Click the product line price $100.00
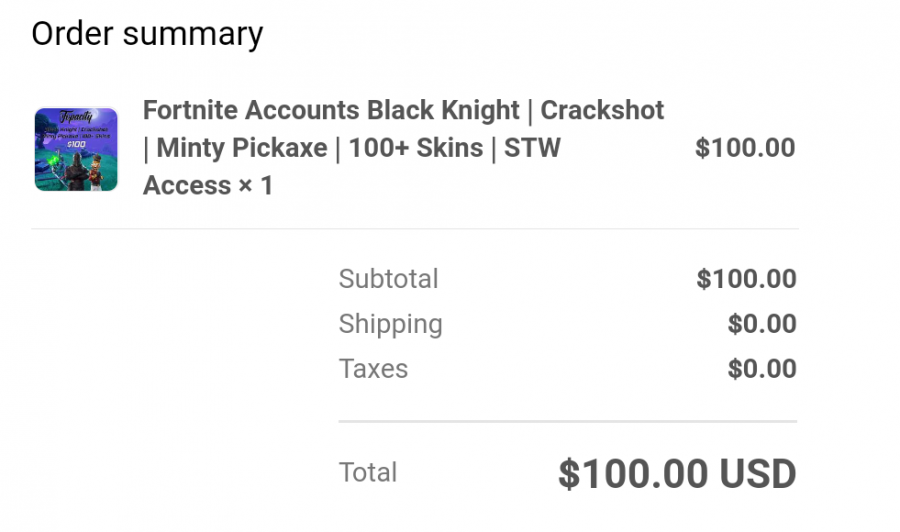Image resolution: width=900 pixels, height=532 pixels. (x=745, y=148)
